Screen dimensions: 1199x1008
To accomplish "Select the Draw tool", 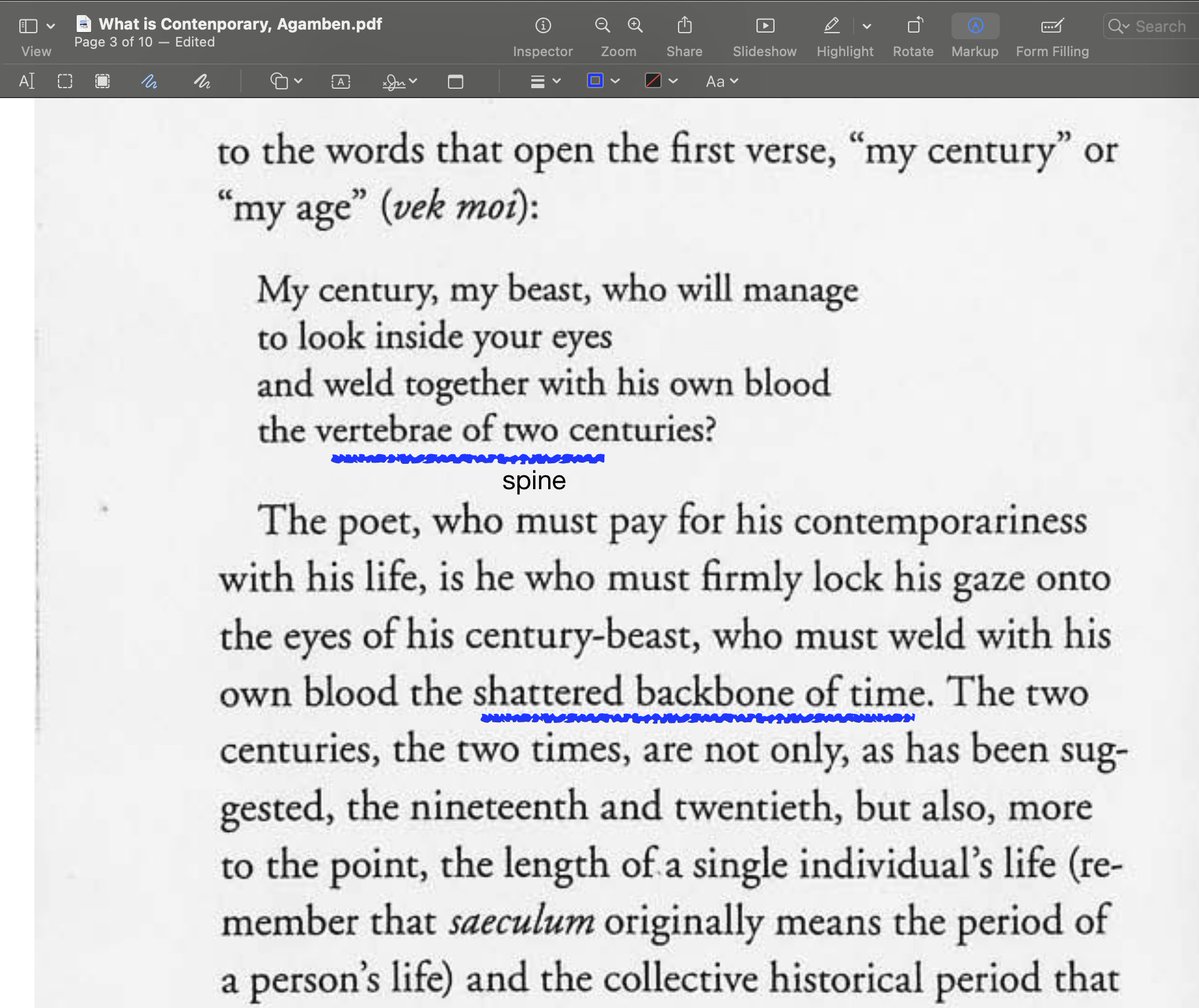I will pos(202,81).
